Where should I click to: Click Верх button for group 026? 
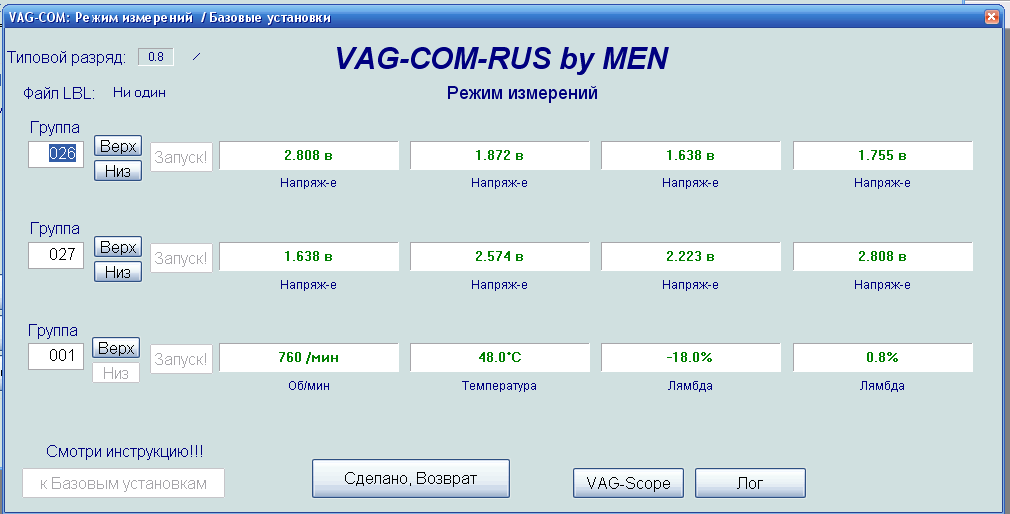click(x=118, y=146)
